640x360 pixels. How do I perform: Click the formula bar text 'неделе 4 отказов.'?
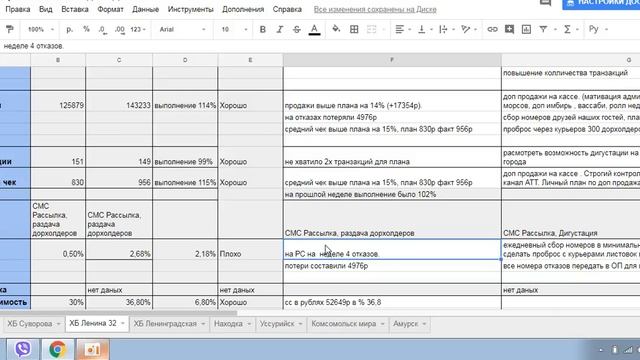[x=33, y=46]
